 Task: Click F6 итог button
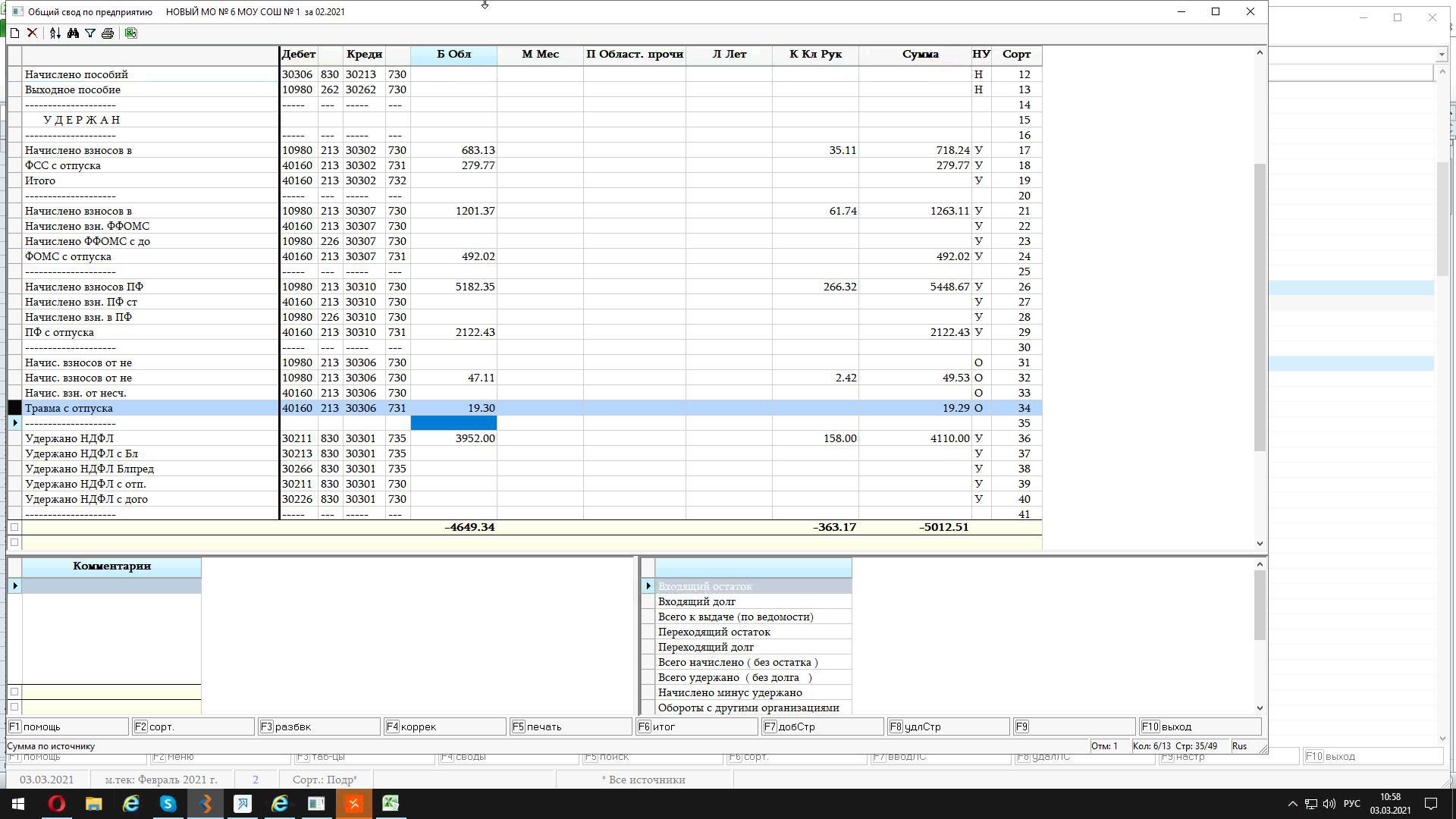point(697,726)
